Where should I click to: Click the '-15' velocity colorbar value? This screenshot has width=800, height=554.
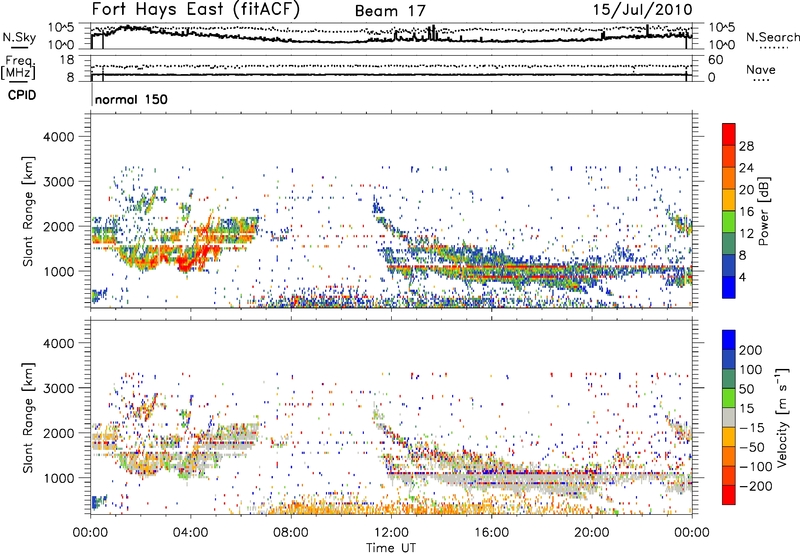752,428
